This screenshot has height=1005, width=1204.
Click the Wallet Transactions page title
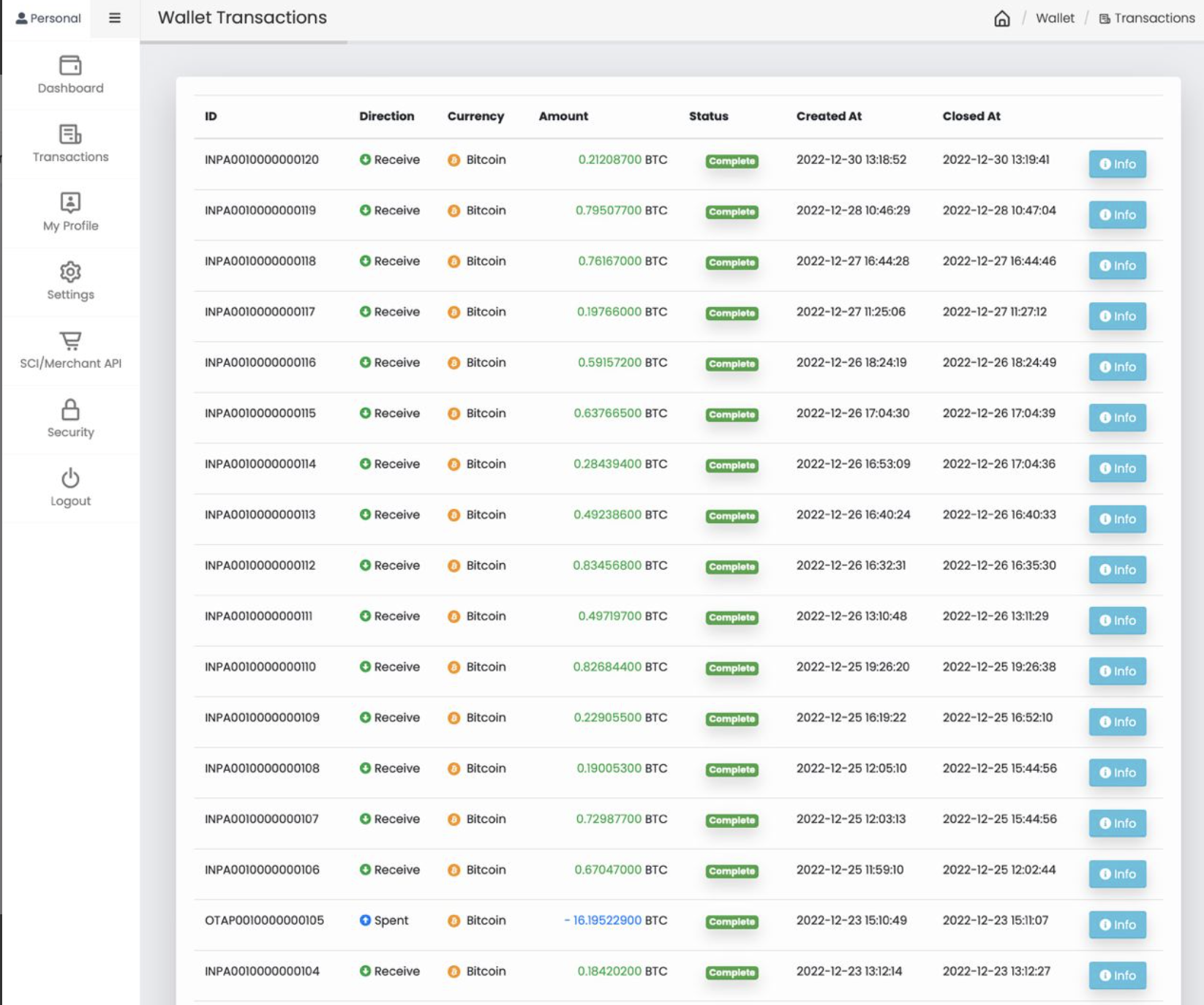pos(242,18)
